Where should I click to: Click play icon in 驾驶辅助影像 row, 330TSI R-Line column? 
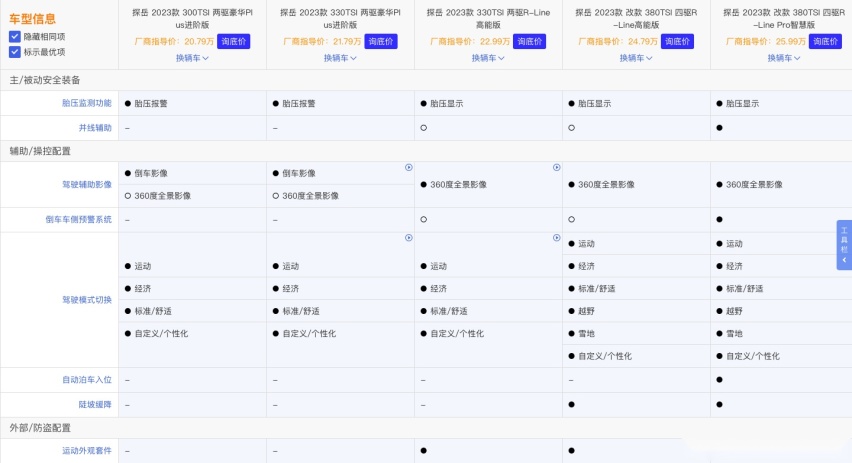point(556,167)
